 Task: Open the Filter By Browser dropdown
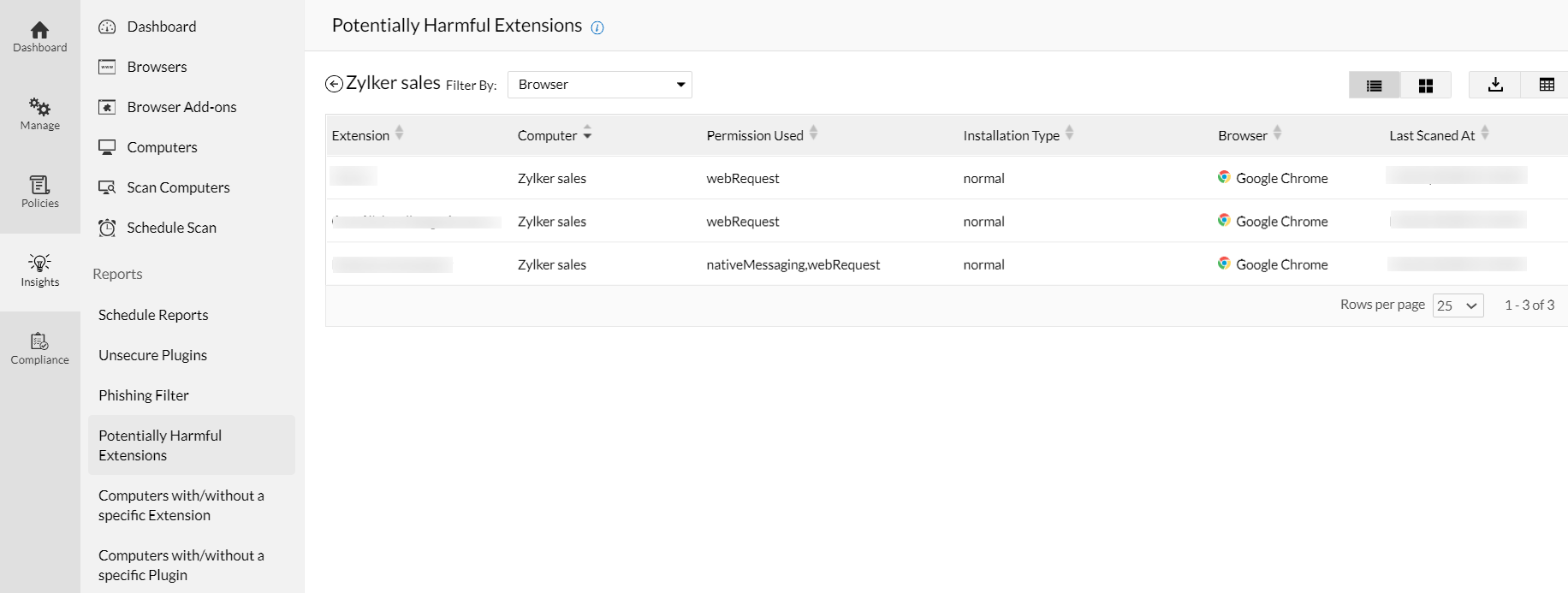click(x=600, y=85)
